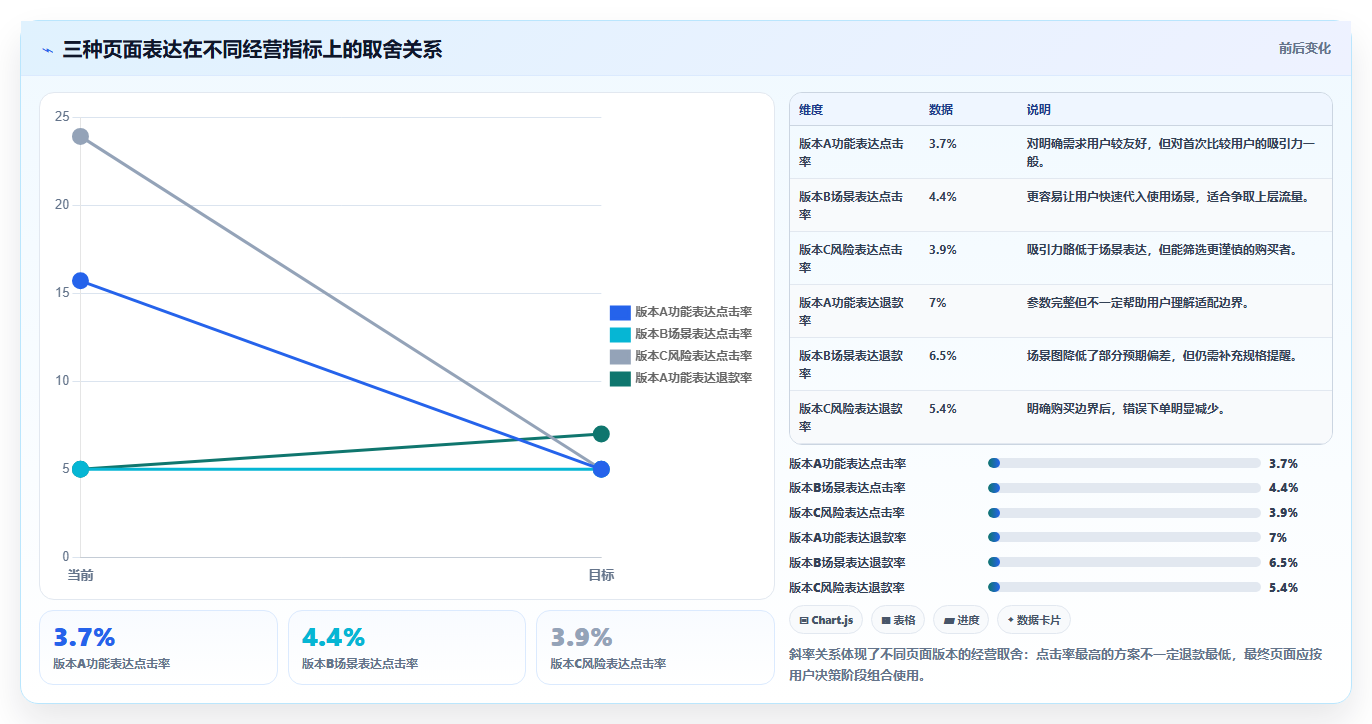Viewport: 1372px width, 724px height.
Task: Click the 5.4% value in the table
Action: pos(943,408)
